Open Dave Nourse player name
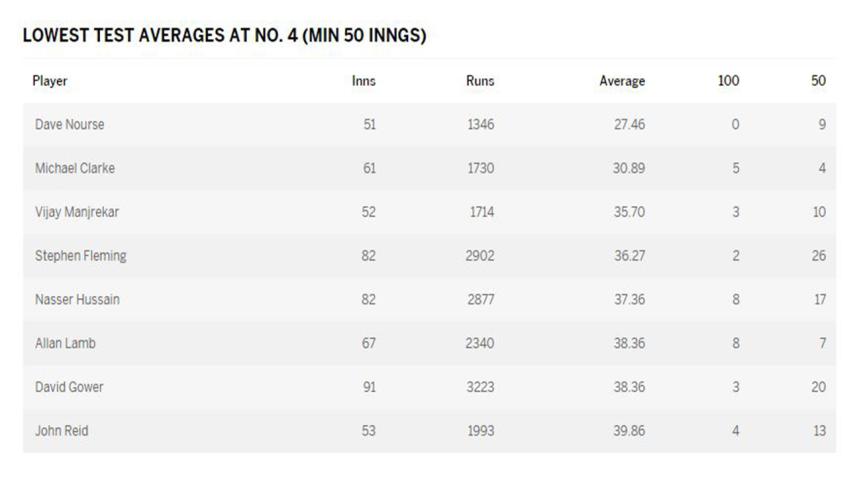The width and height of the screenshot is (857, 482). 70,125
